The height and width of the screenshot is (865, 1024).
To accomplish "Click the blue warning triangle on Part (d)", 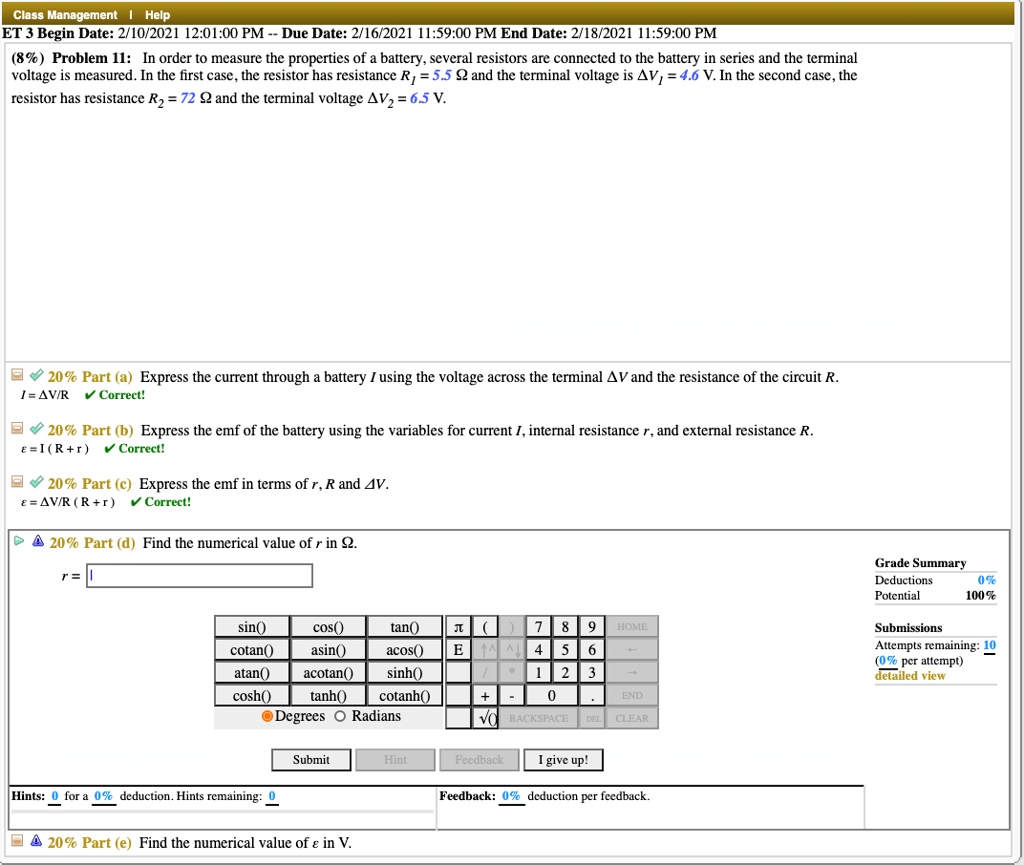I will pyautogui.click(x=38, y=541).
